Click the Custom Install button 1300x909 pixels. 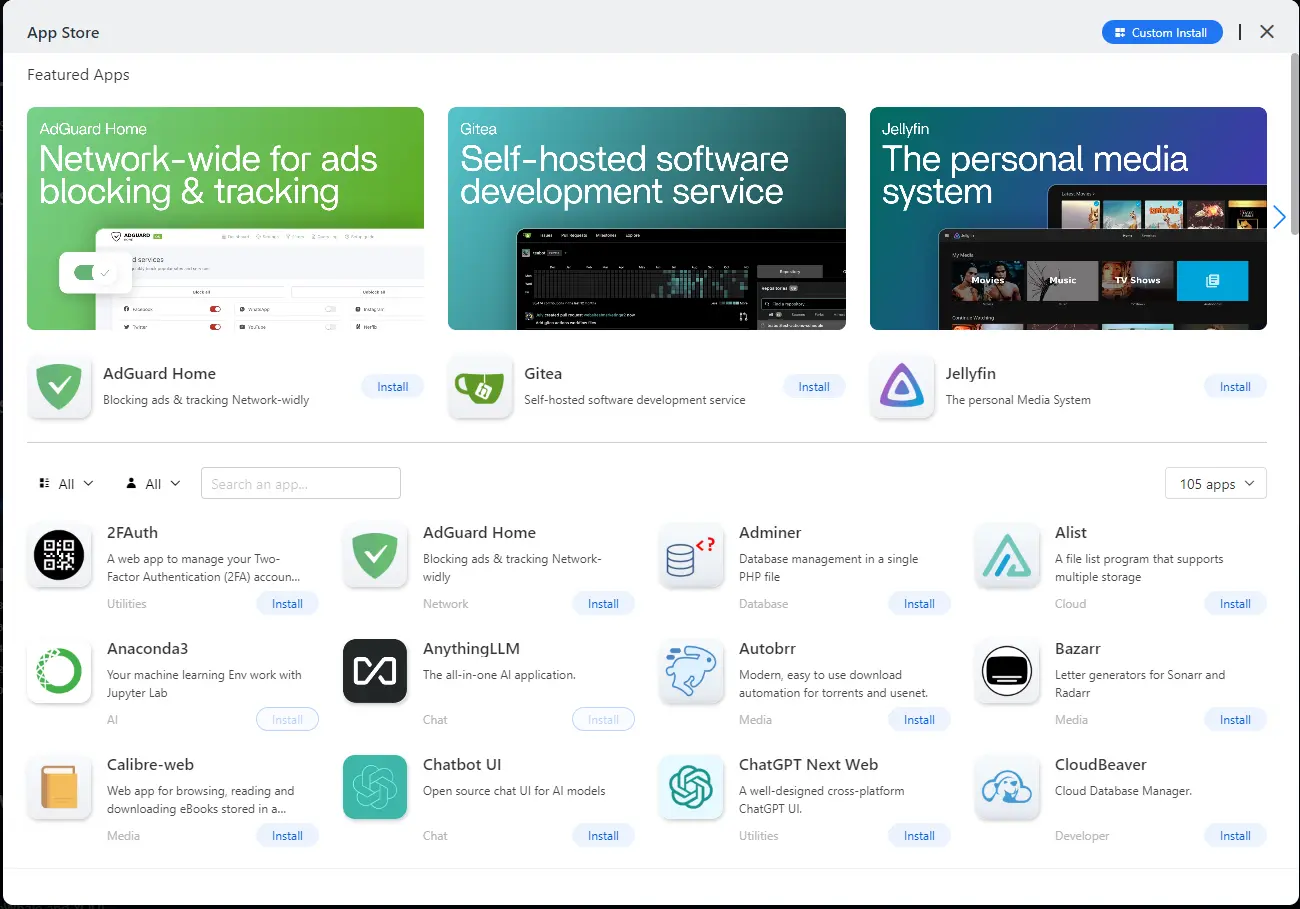coord(1161,33)
